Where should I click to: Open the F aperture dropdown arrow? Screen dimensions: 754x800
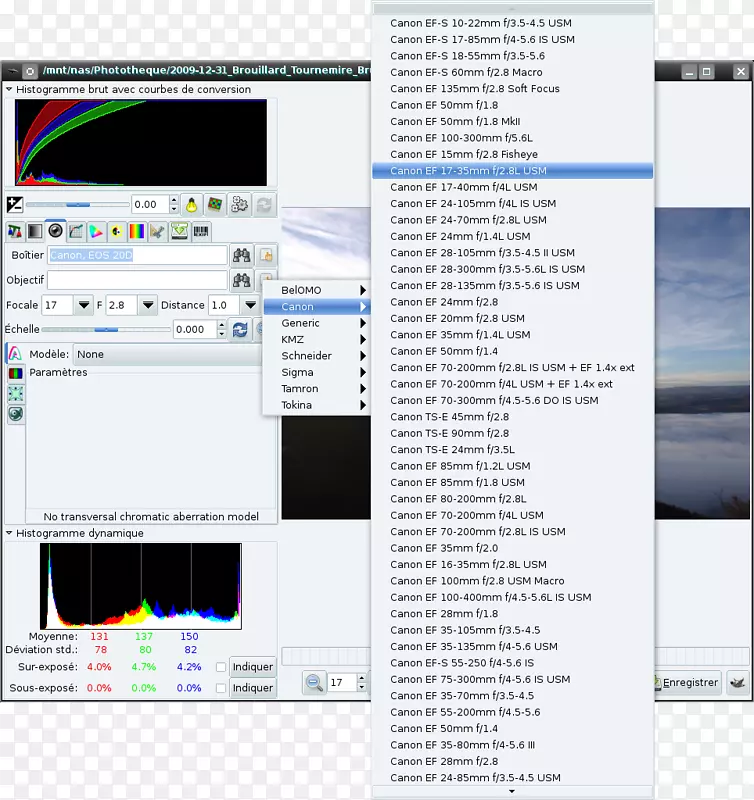pyautogui.click(x=148, y=305)
